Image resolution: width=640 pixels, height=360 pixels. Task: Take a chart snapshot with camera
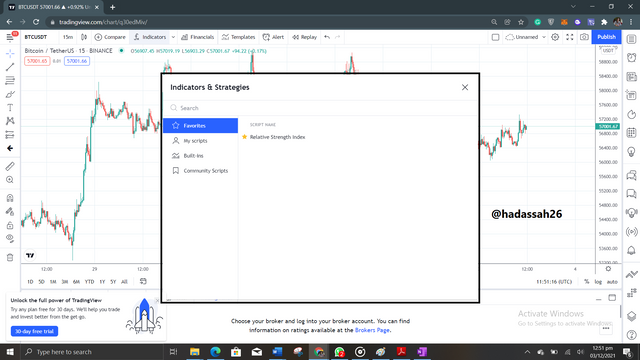coord(584,37)
